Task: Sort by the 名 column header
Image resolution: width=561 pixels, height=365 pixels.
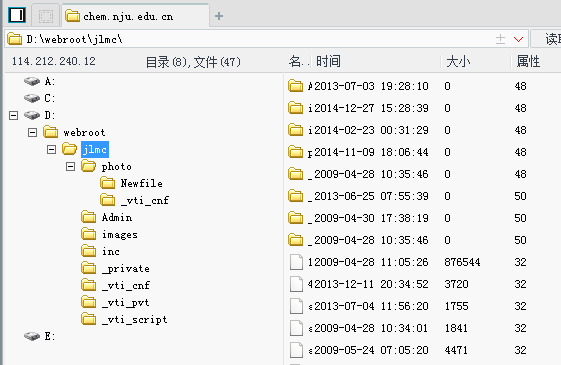Action: coord(298,61)
